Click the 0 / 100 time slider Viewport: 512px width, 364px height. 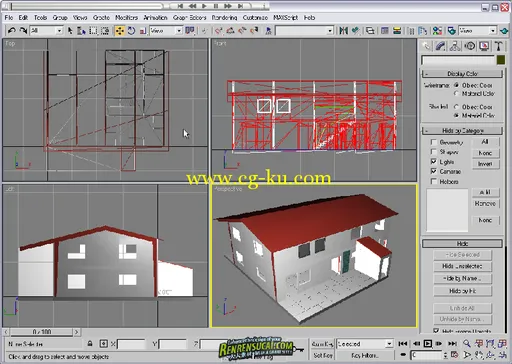tap(42, 332)
